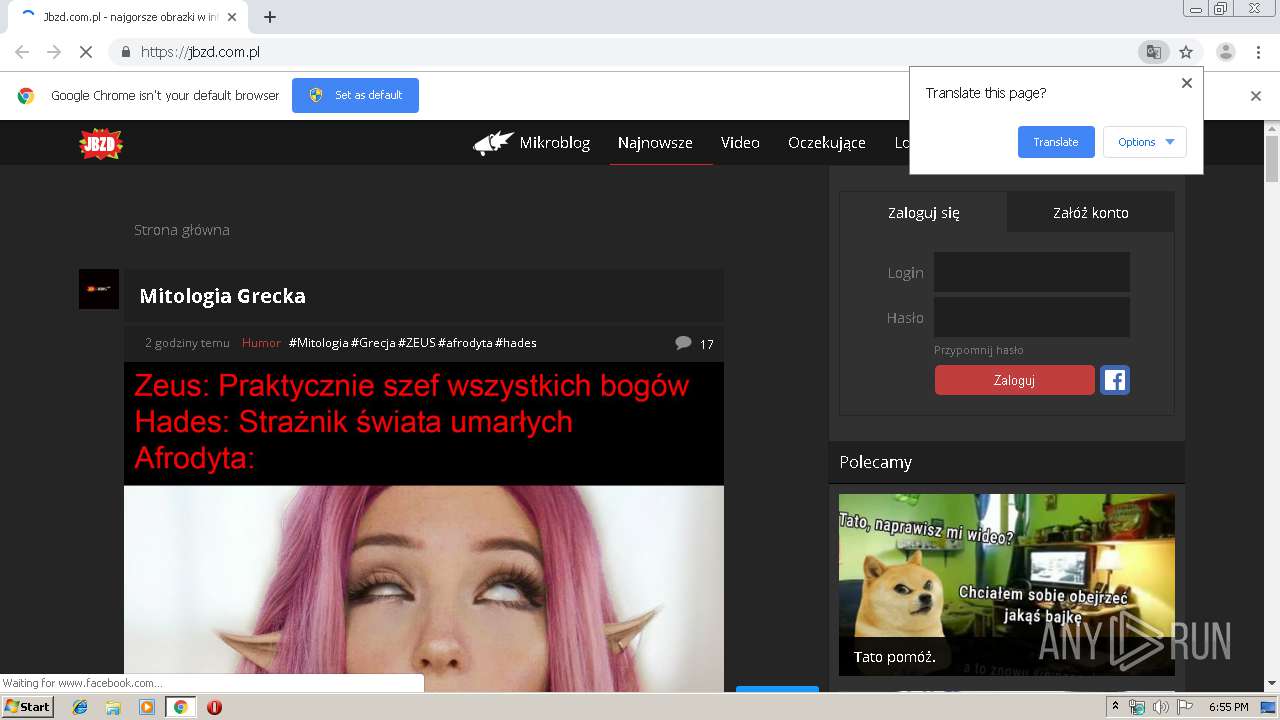The width and height of the screenshot is (1280, 720).
Task: Open the Chrome profile avatar icon
Action: click(x=1225, y=52)
